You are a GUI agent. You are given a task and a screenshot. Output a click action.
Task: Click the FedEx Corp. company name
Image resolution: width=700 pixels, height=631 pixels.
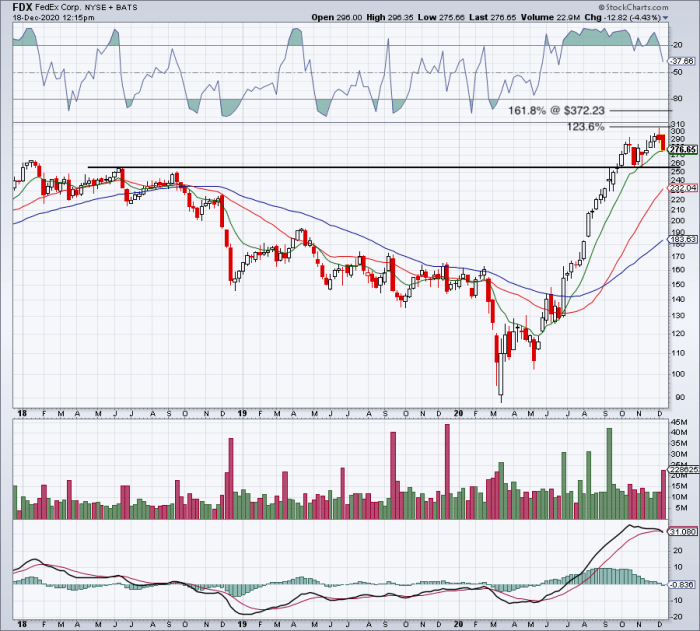(x=58, y=8)
